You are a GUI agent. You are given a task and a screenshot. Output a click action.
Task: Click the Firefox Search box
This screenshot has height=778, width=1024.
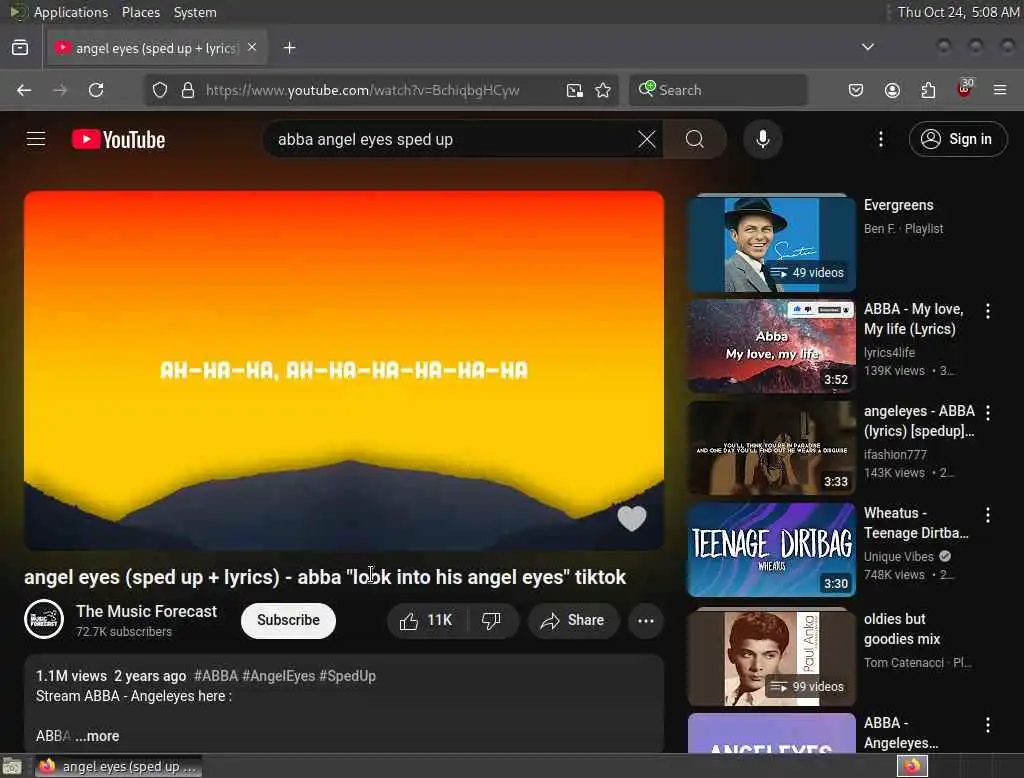718,90
